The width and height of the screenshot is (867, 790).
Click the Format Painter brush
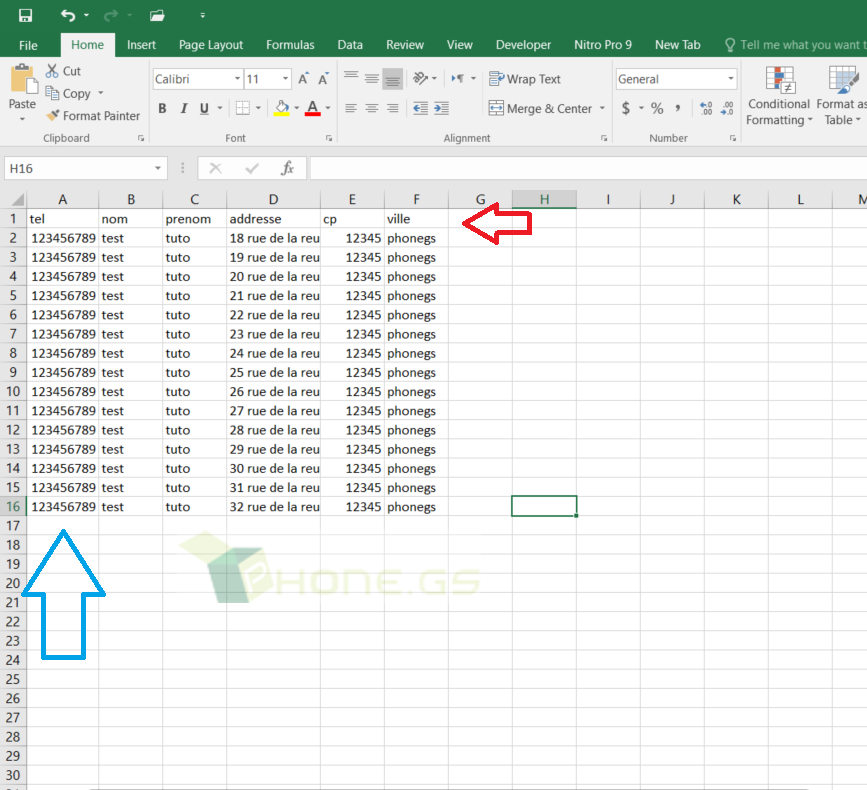click(54, 116)
